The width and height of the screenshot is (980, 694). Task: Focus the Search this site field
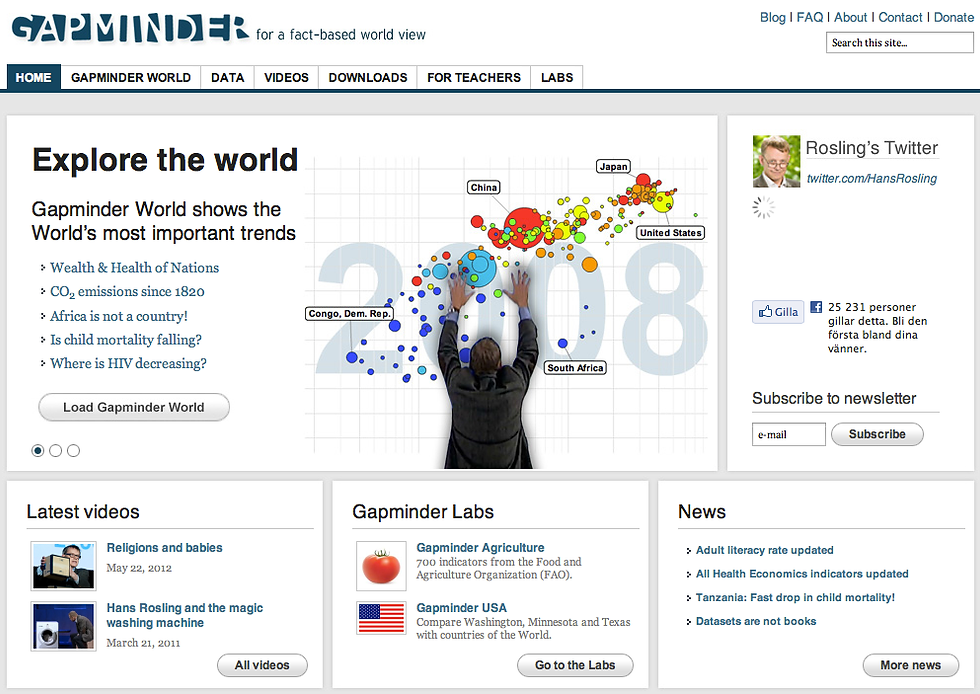tap(899, 43)
